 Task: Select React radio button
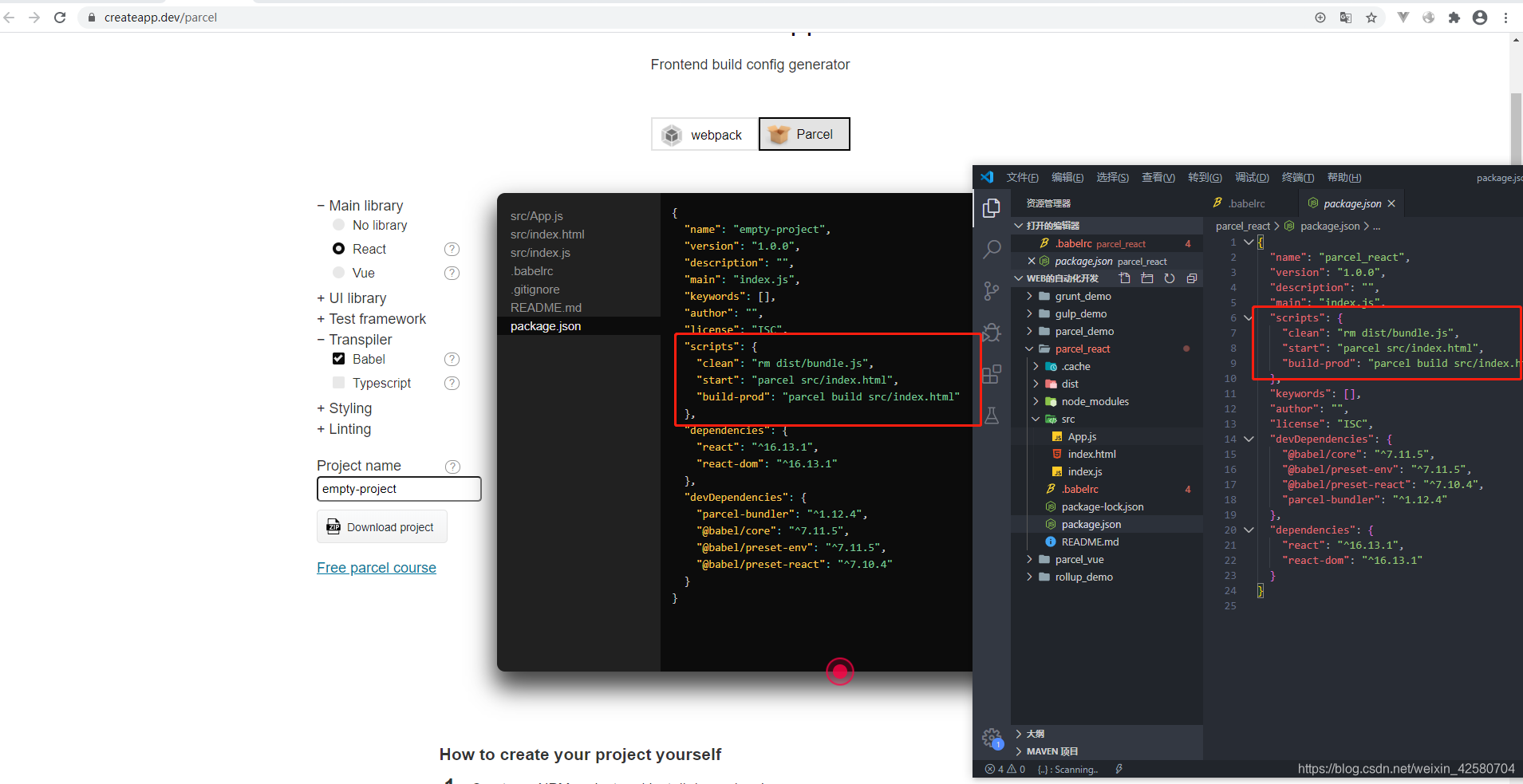pos(338,249)
